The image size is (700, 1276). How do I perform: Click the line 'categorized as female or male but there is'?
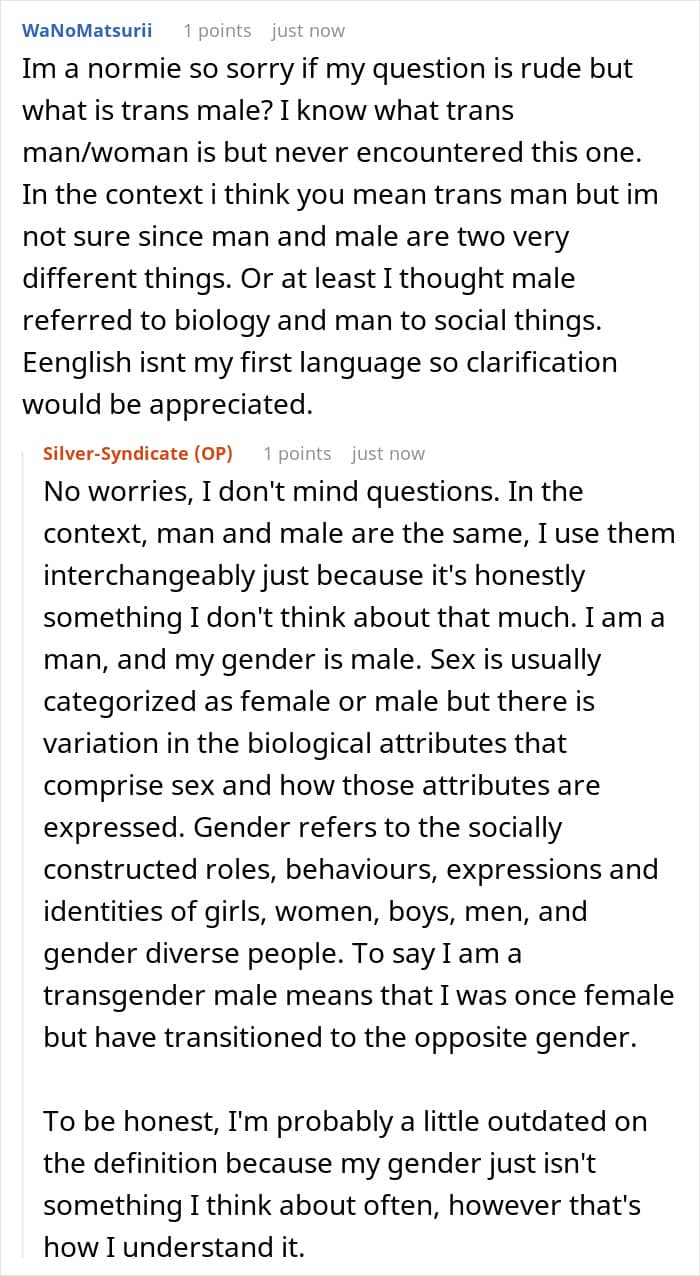pyautogui.click(x=319, y=702)
